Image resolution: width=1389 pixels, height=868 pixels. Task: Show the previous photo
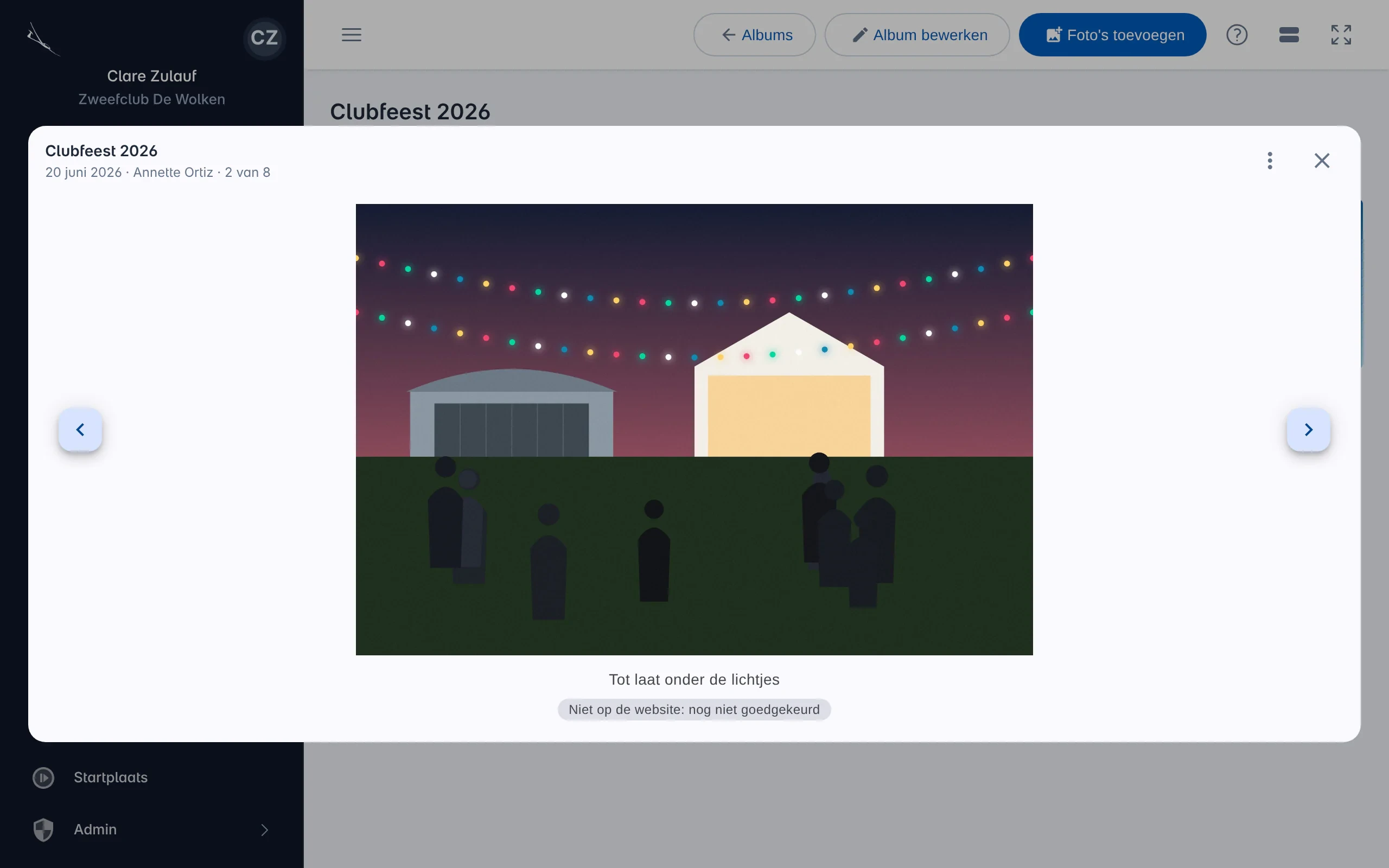tap(80, 430)
